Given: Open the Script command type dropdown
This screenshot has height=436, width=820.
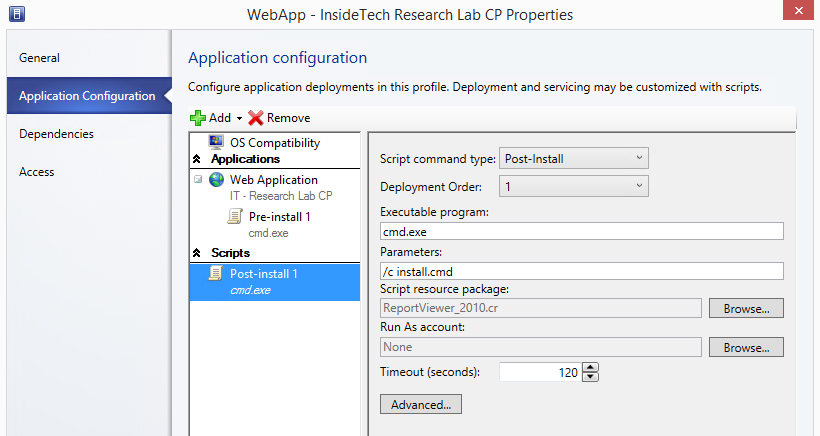Looking at the screenshot, I should pos(574,158).
